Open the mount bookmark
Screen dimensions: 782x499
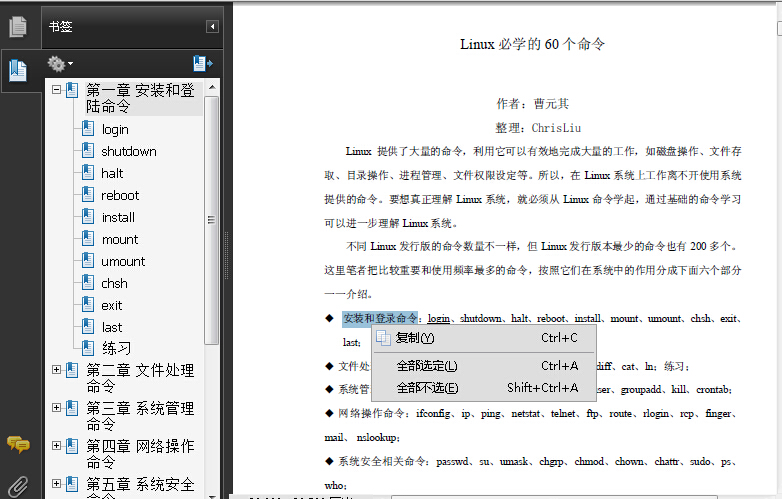pos(120,239)
